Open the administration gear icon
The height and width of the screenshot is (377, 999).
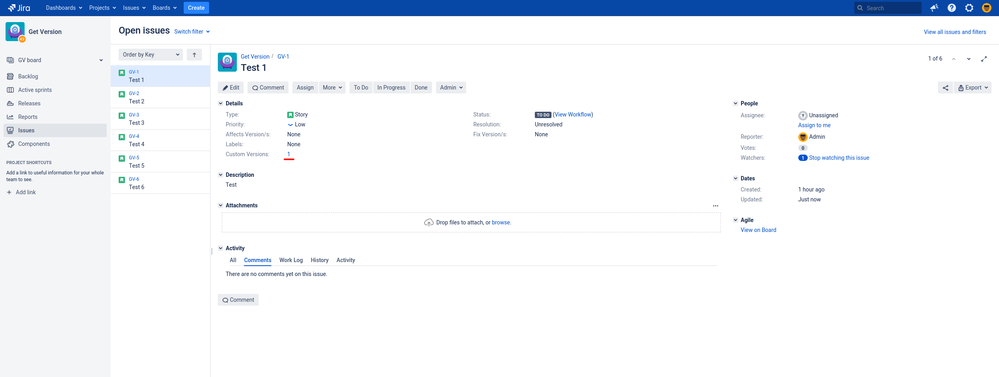tap(969, 8)
